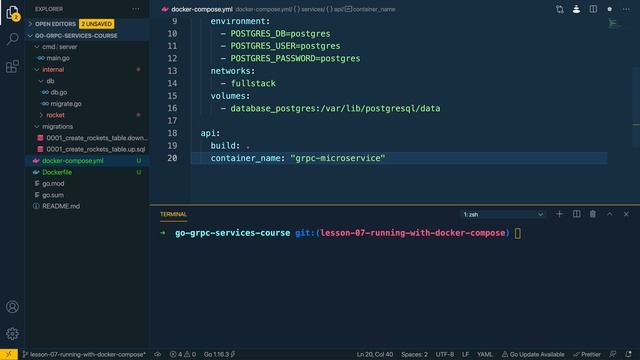The image size is (640, 360).
Task: Change indentation via Spaces: 2
Action: point(414,354)
